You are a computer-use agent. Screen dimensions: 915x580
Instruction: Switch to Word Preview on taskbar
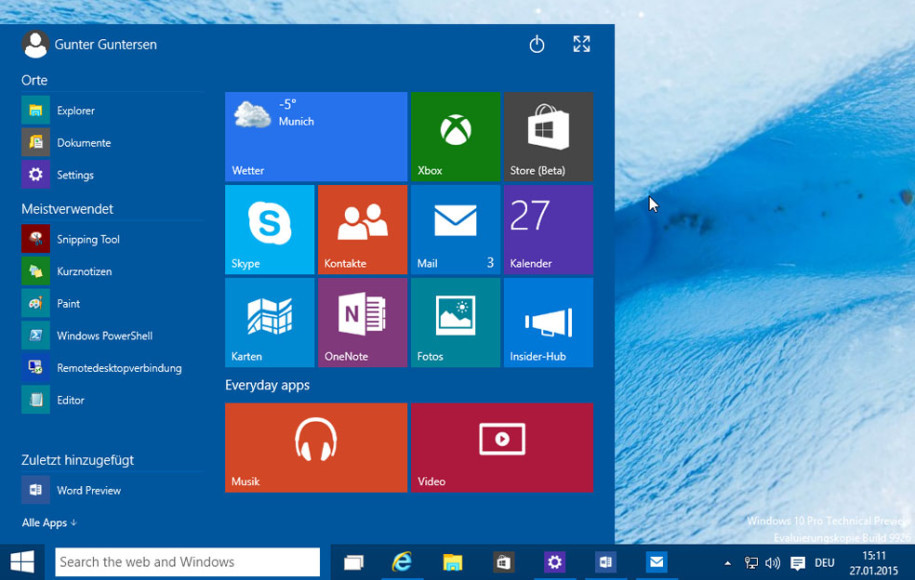[x=605, y=562]
